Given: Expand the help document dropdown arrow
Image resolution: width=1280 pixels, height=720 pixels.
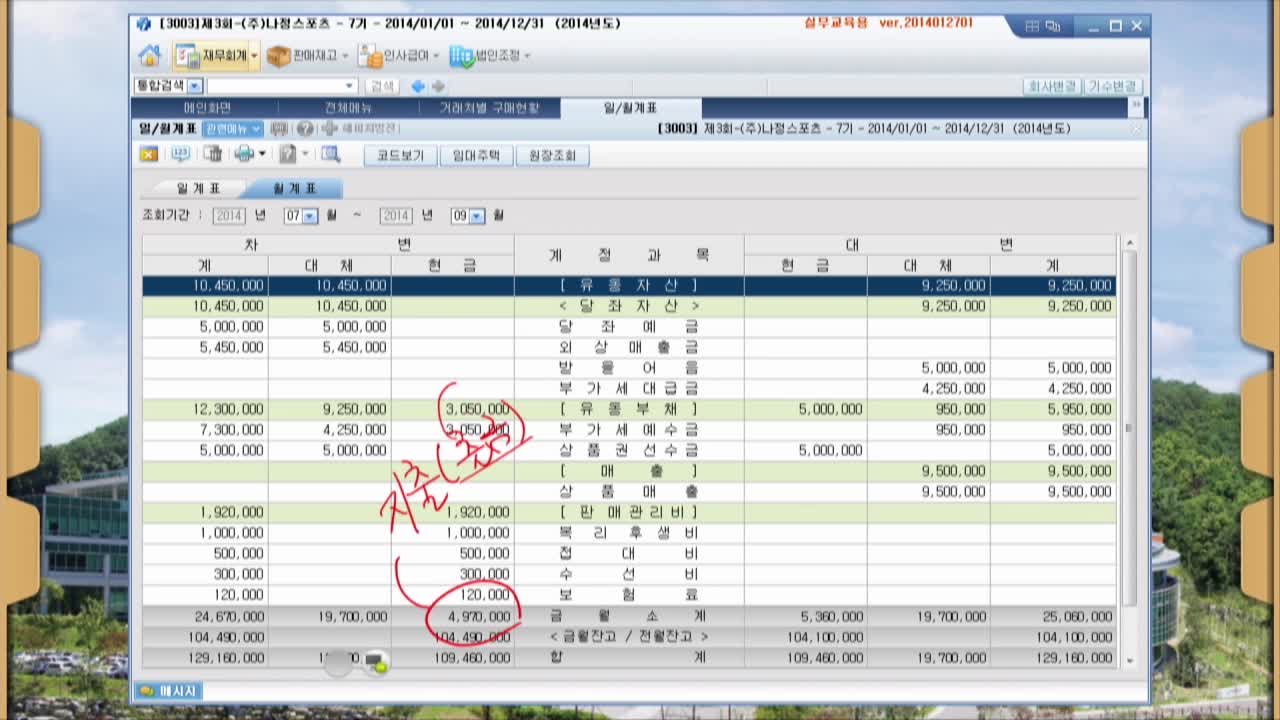Looking at the screenshot, I should coord(305,154).
